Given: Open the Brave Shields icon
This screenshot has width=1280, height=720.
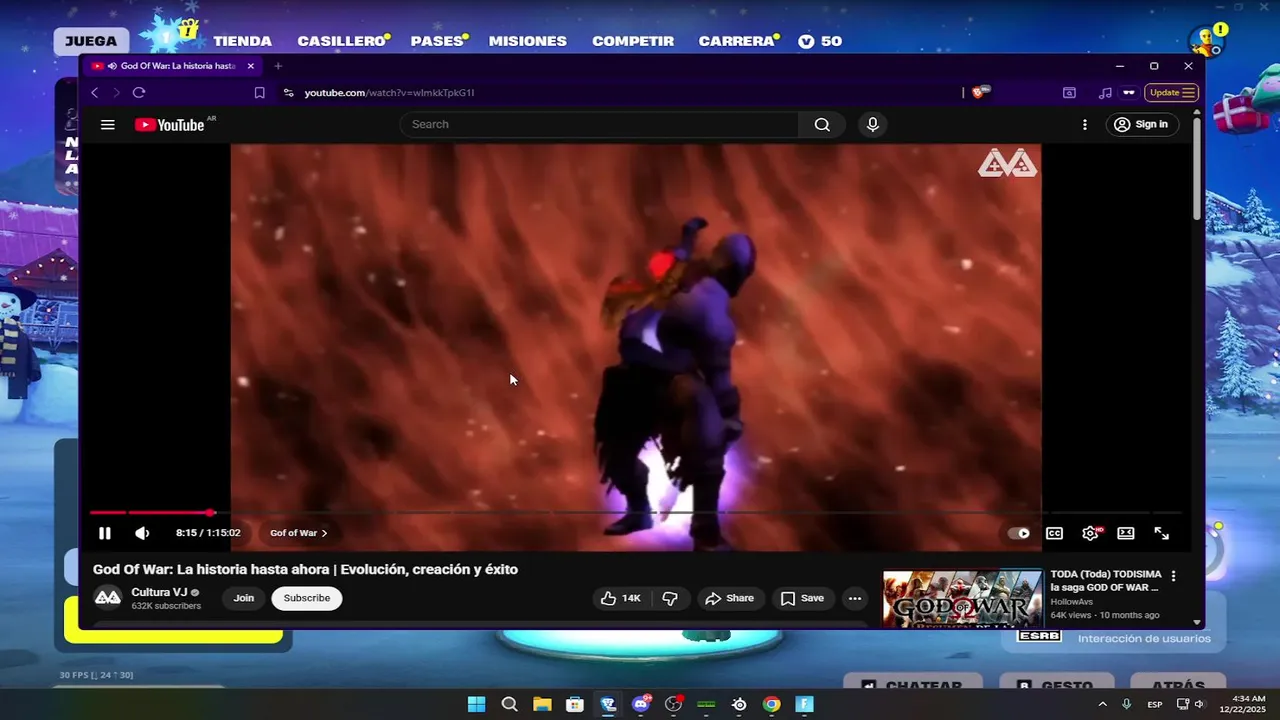Looking at the screenshot, I should 980,92.
